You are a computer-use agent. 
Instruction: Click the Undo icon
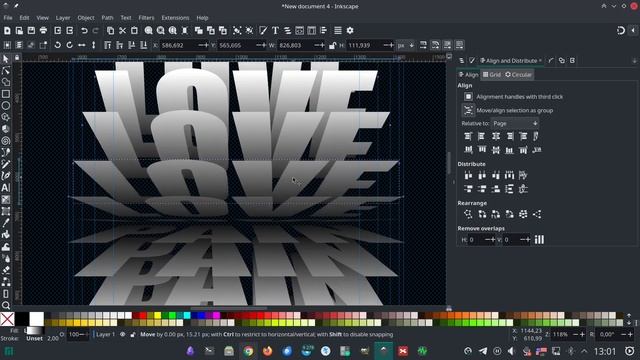pyautogui.click(x=84, y=31)
